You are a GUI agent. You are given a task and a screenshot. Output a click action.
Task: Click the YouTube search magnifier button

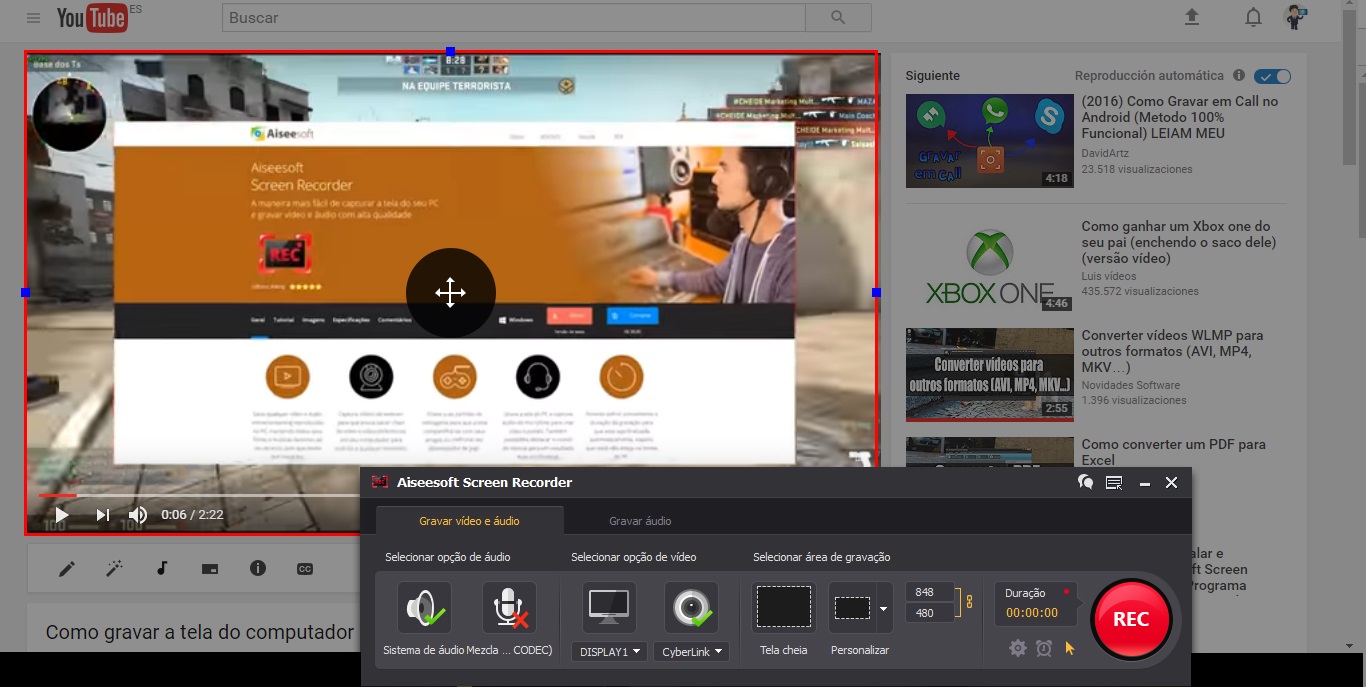click(x=838, y=18)
